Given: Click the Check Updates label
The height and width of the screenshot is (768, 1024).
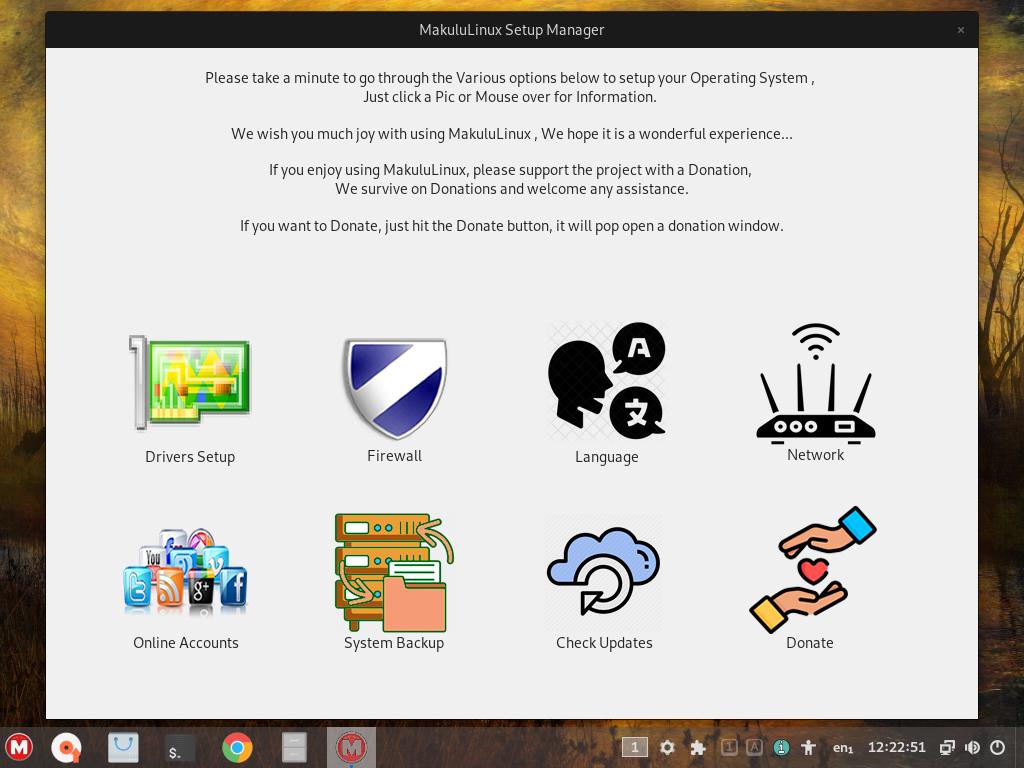Looking at the screenshot, I should pyautogui.click(x=604, y=643).
